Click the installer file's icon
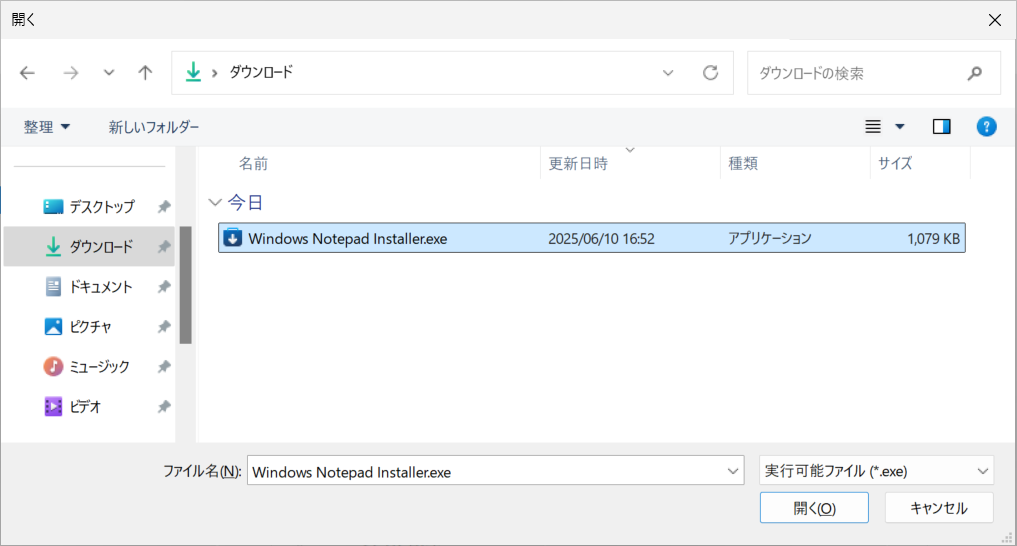The height and width of the screenshot is (546, 1017). (232, 238)
